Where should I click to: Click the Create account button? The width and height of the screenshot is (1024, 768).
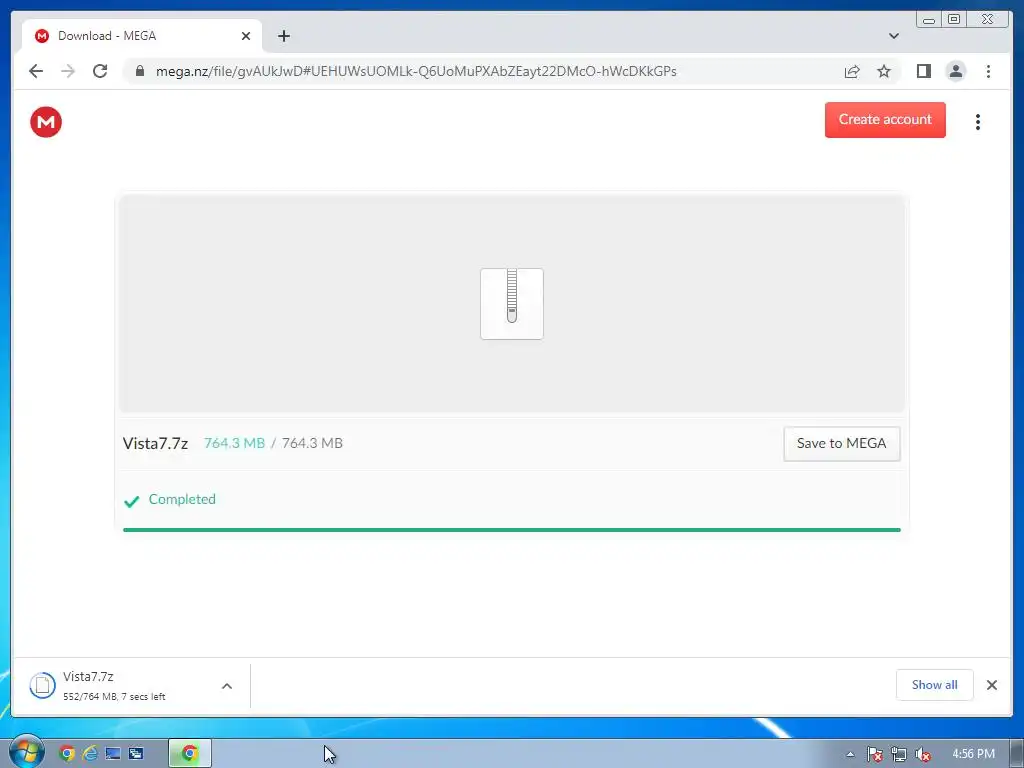point(885,120)
